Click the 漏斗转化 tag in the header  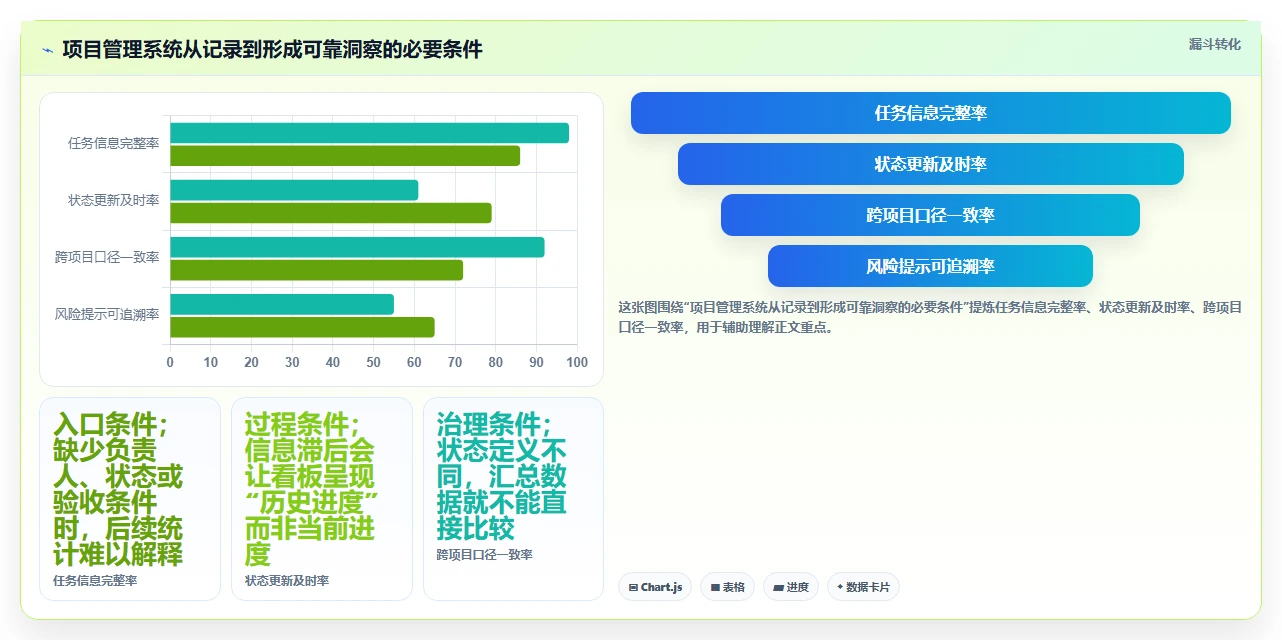tap(1214, 44)
